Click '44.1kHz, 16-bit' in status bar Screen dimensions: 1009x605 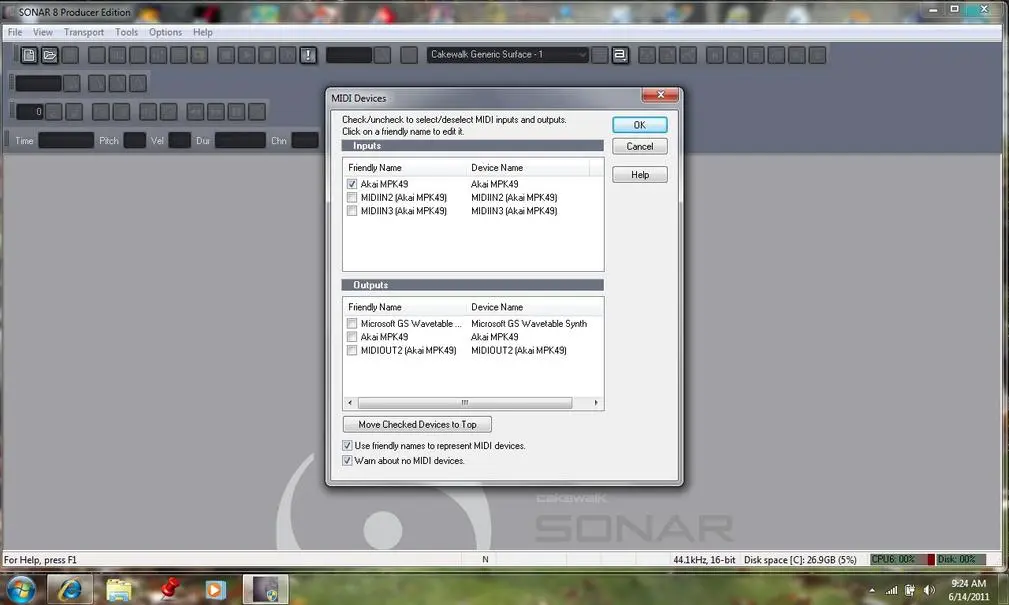[x=704, y=560]
